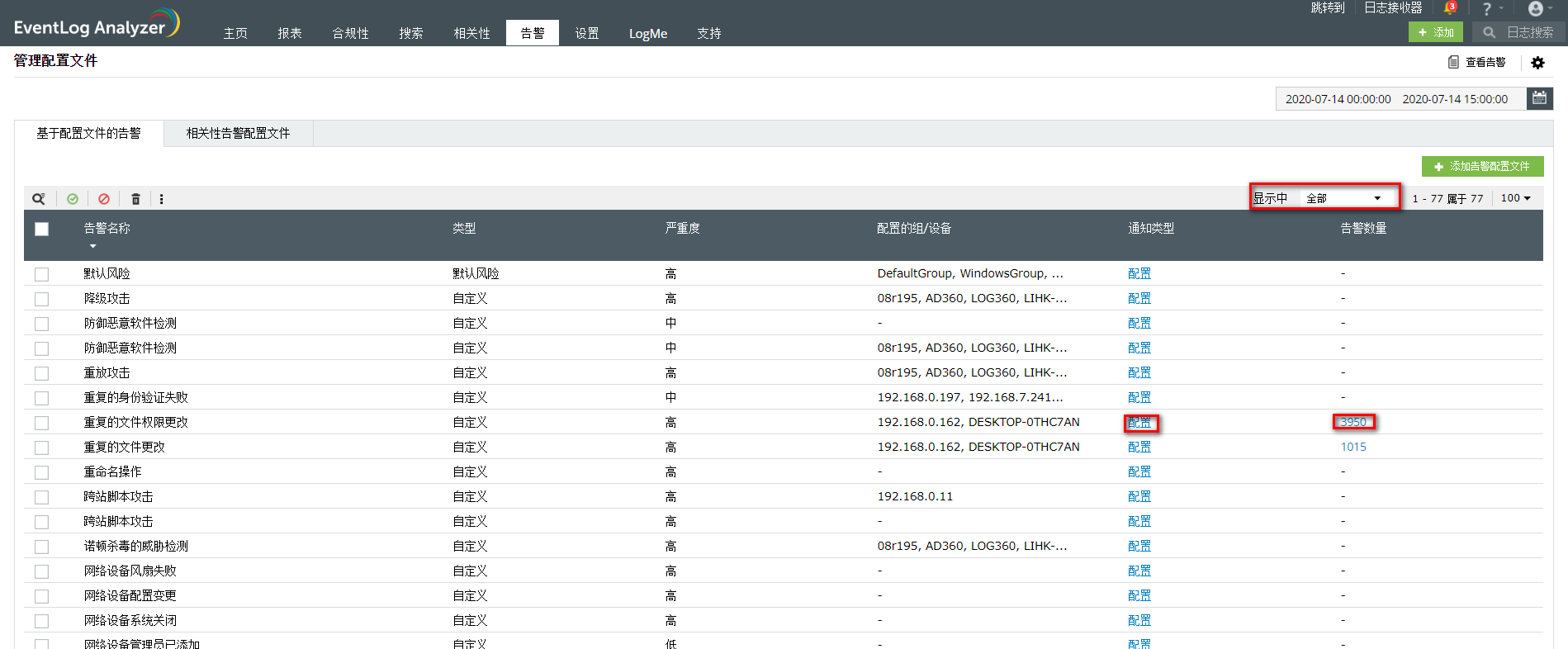Switch to 相关性告警配置文件 tab
This screenshot has height=649, width=1568.
[239, 133]
